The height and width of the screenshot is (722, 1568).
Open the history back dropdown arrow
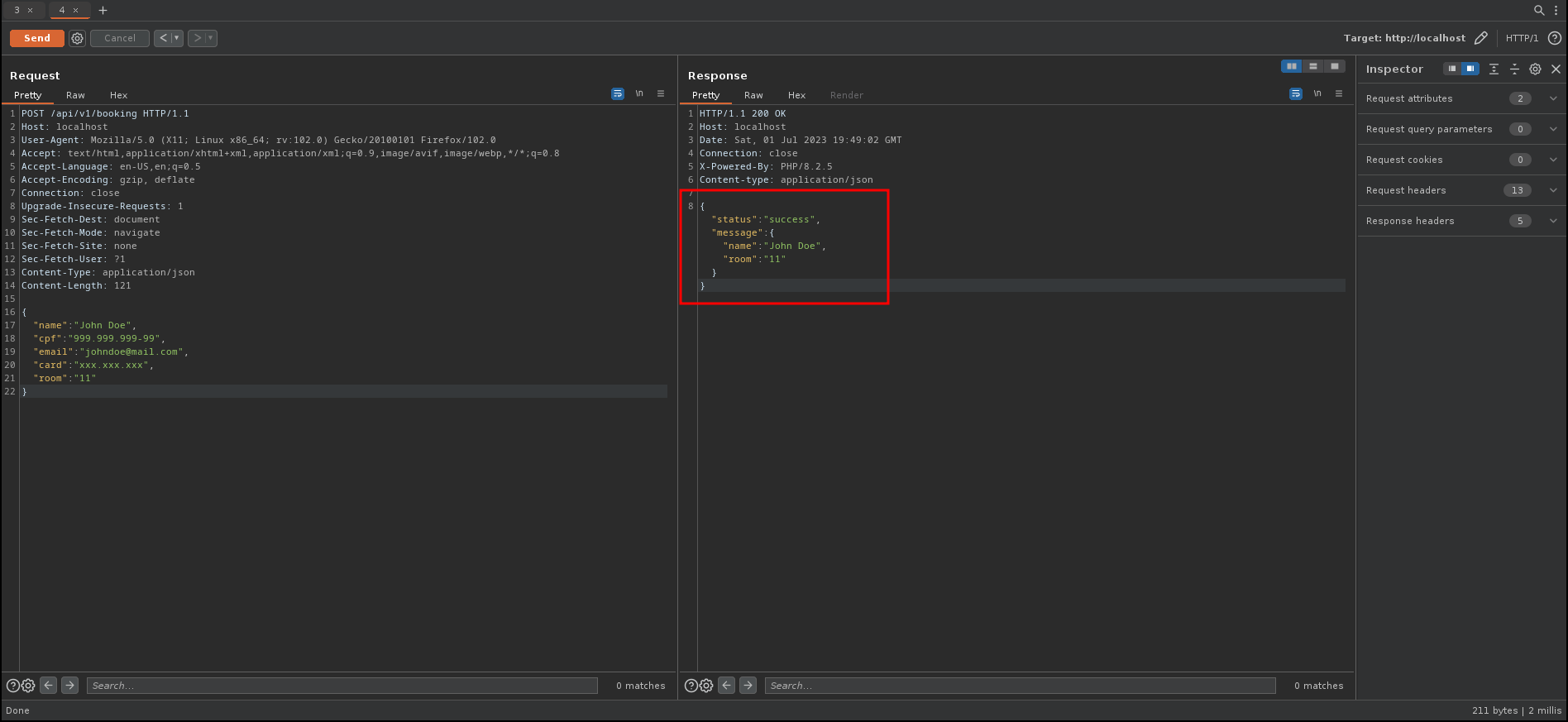[x=177, y=38]
